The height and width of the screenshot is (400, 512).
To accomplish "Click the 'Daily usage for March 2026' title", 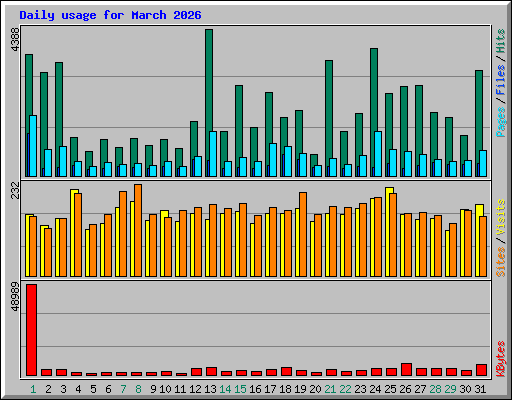I will [x=110, y=15].
